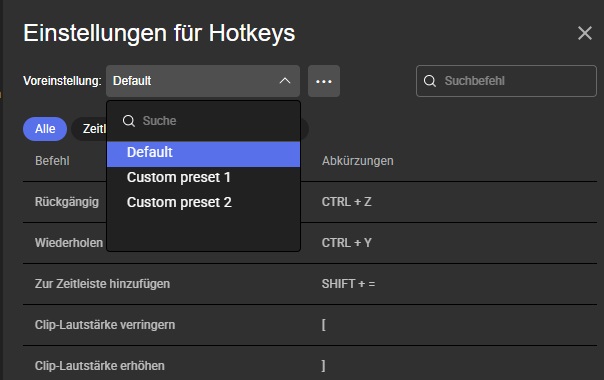
Task: Click the magnifier icon in Suchbefehl field
Action: click(430, 81)
